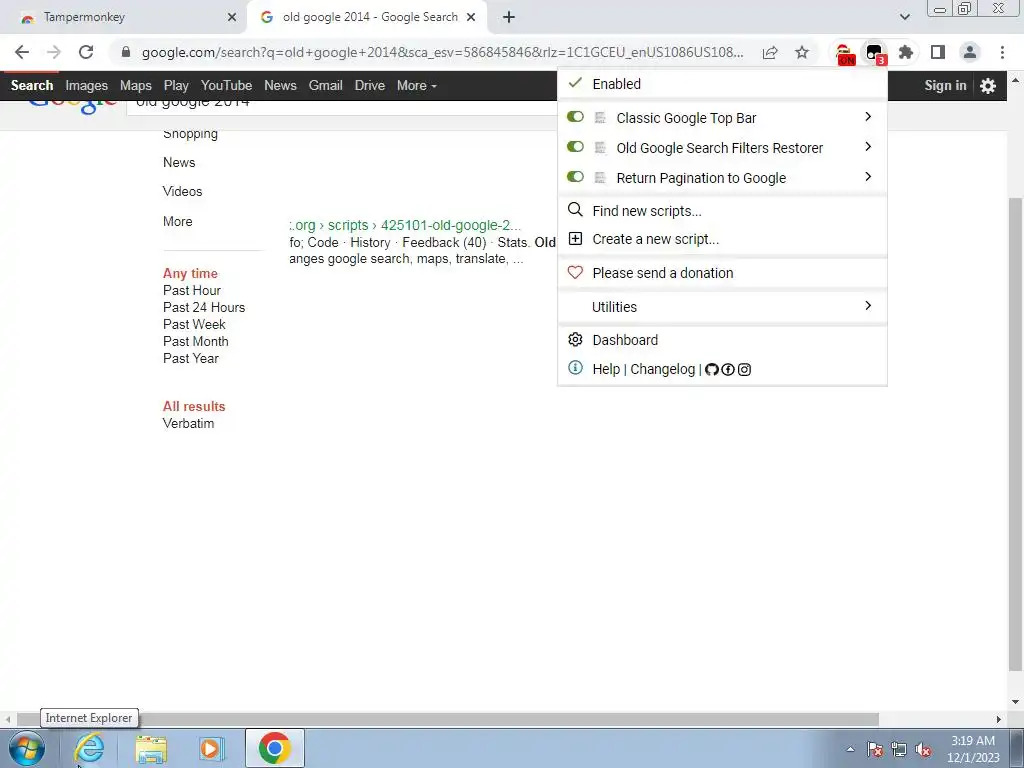Click the horizontal scrollbar at bottom
This screenshot has width=1024, height=768.
[x=448, y=719]
